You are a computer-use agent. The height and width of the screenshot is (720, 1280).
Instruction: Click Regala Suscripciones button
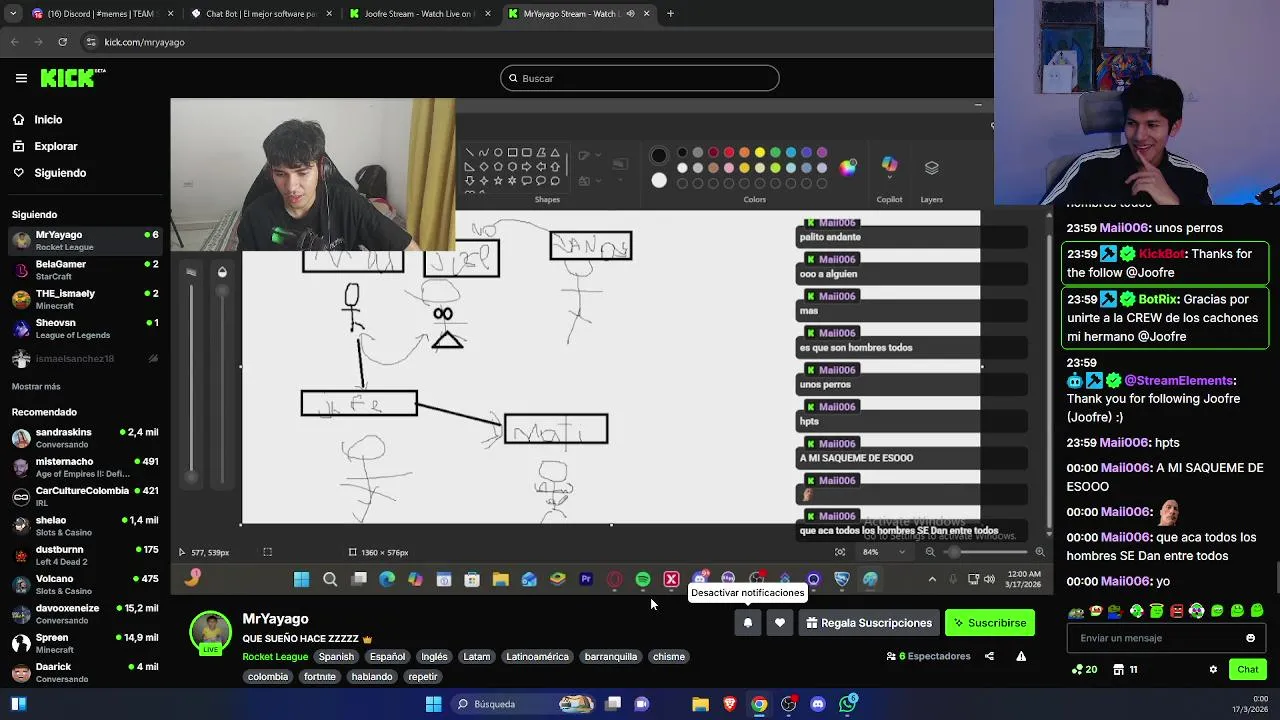click(x=869, y=623)
